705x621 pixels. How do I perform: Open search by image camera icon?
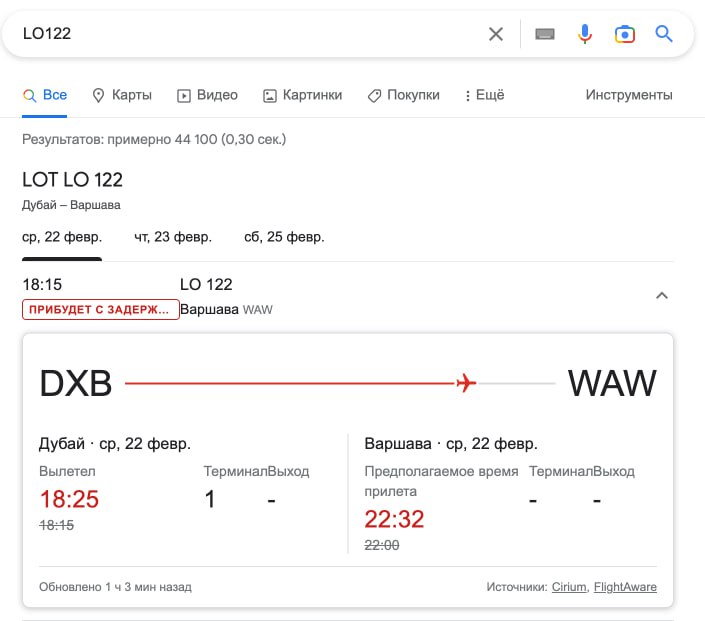[625, 34]
